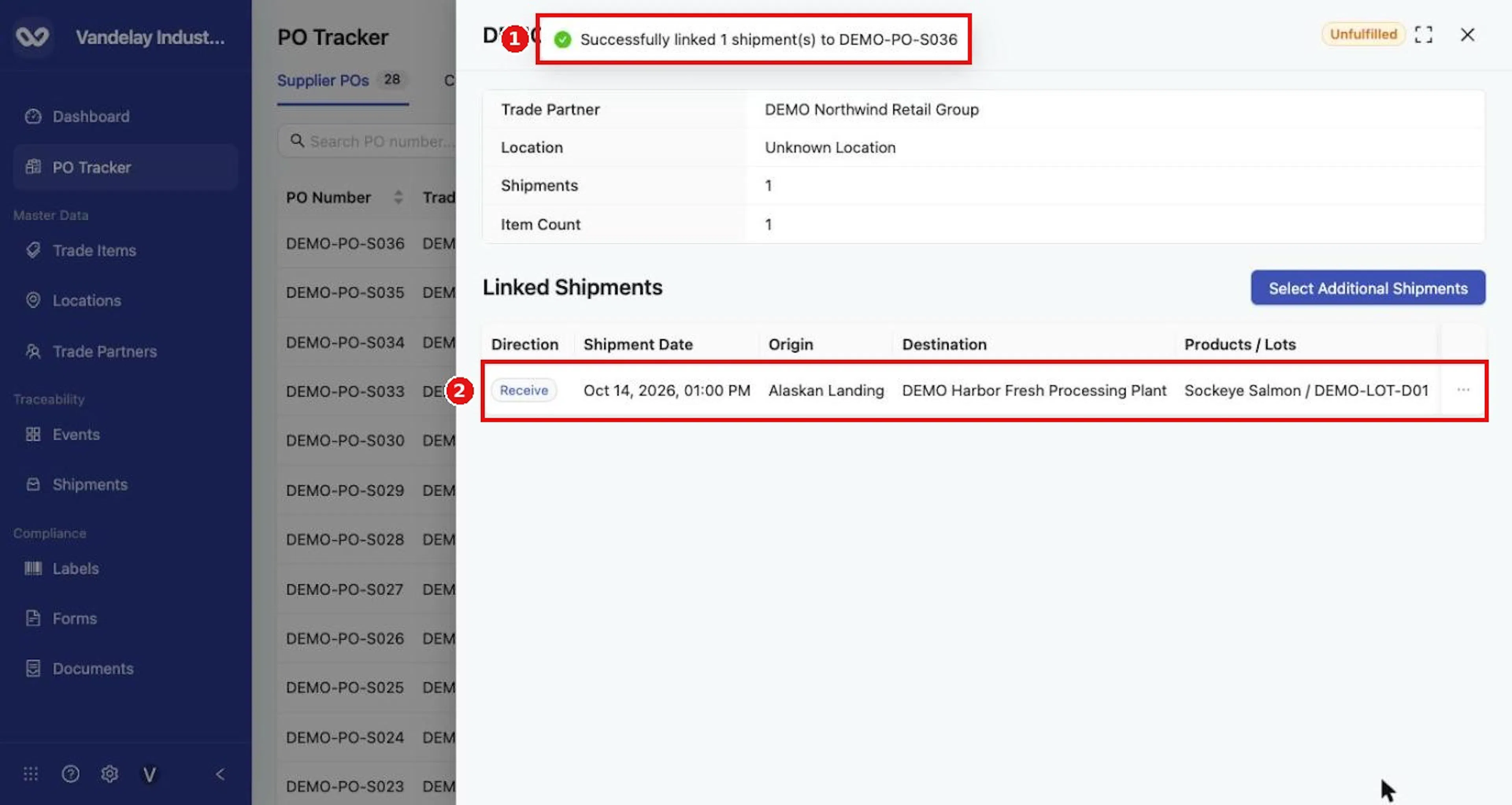Open the Dashboard sidebar item
Image resolution: width=1512 pixels, height=805 pixels.
(x=125, y=116)
